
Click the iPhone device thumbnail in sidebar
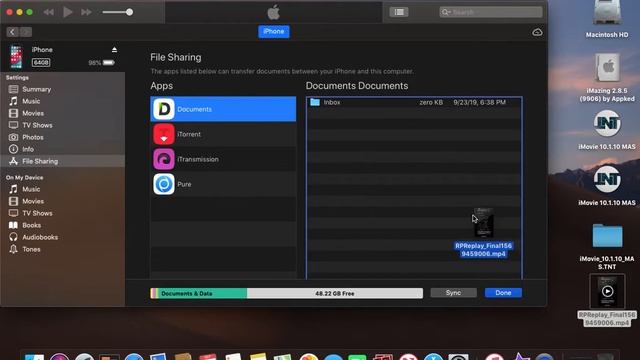coord(16,56)
